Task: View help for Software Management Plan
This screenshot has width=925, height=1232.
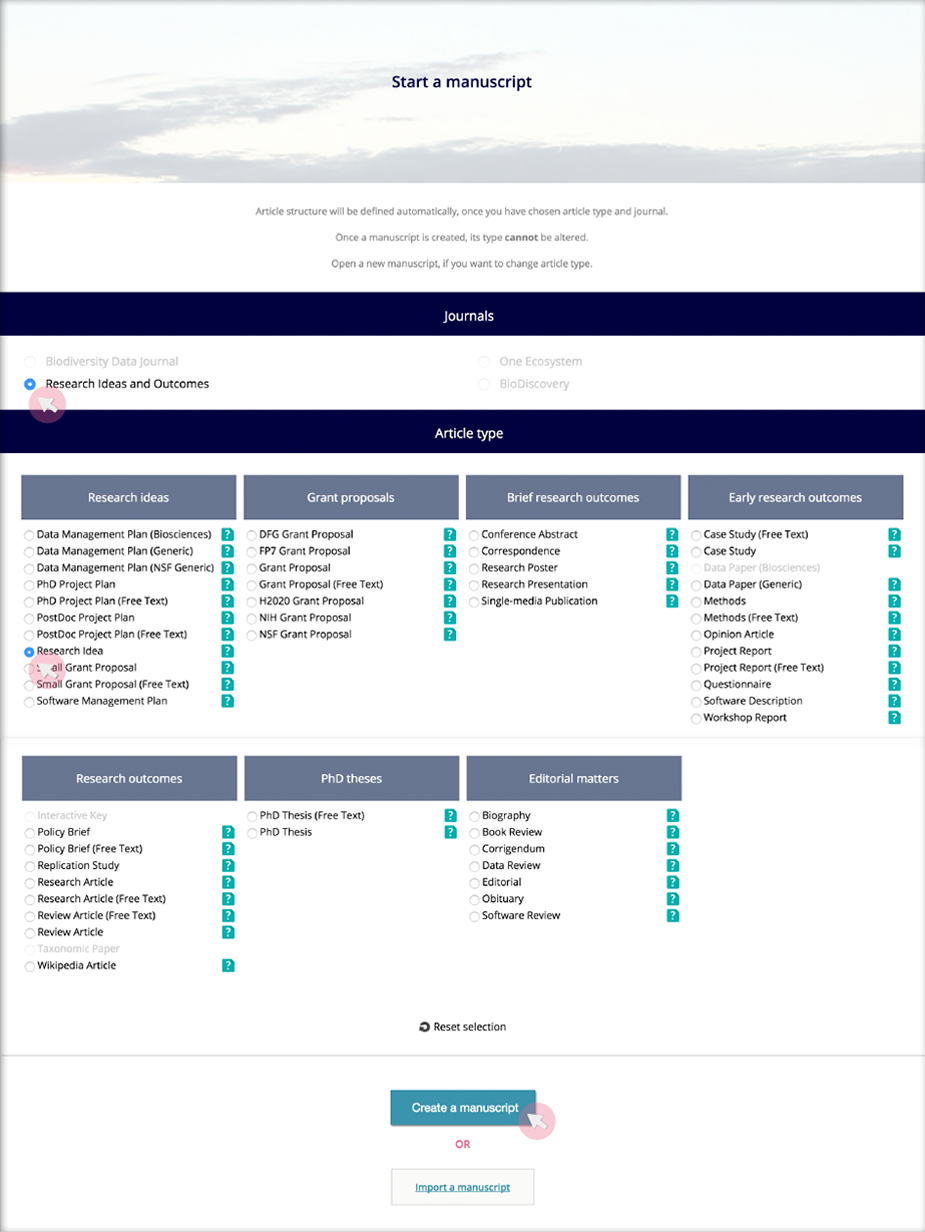Action: pos(228,701)
